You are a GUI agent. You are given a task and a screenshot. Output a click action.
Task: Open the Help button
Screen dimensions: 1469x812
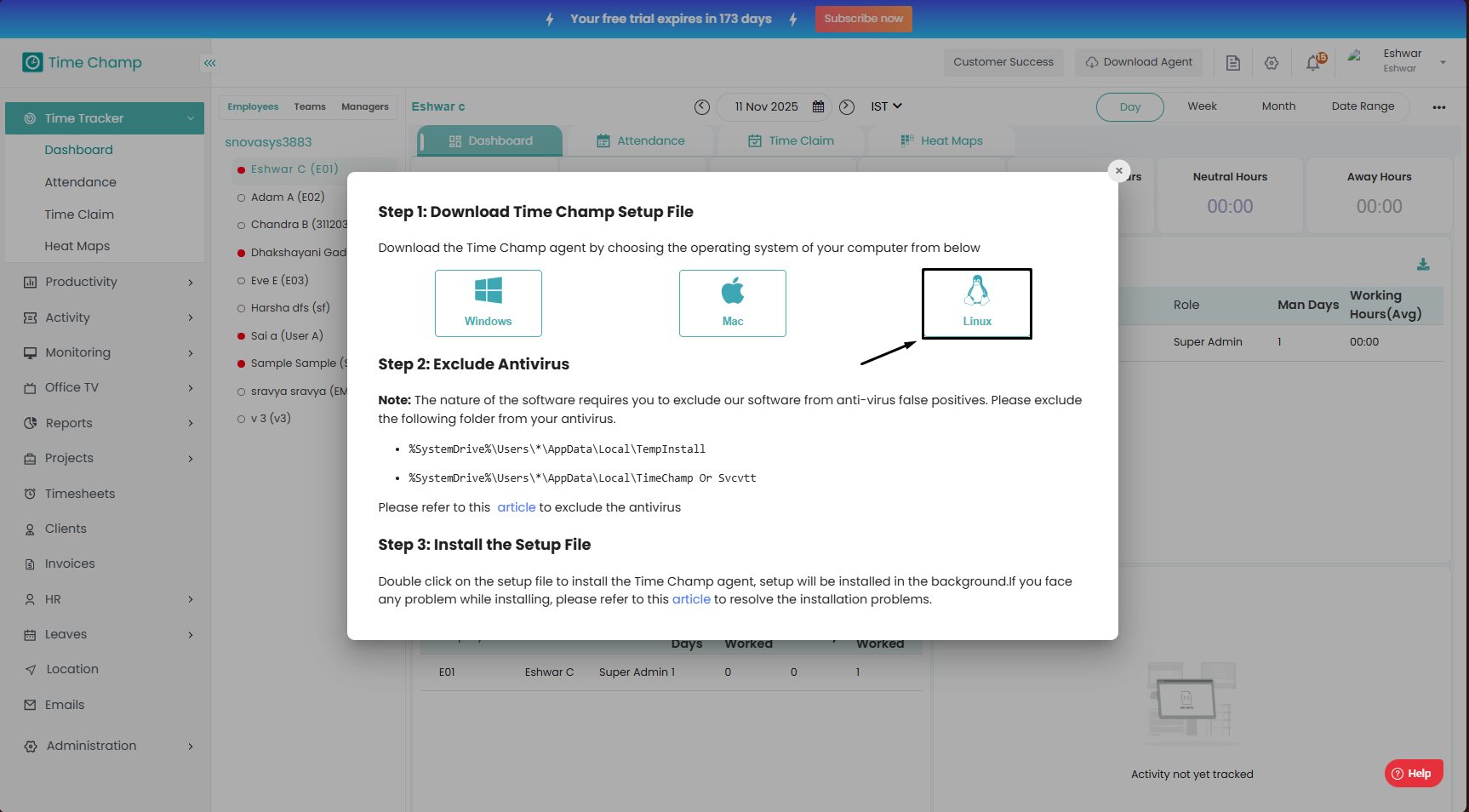(x=1414, y=774)
